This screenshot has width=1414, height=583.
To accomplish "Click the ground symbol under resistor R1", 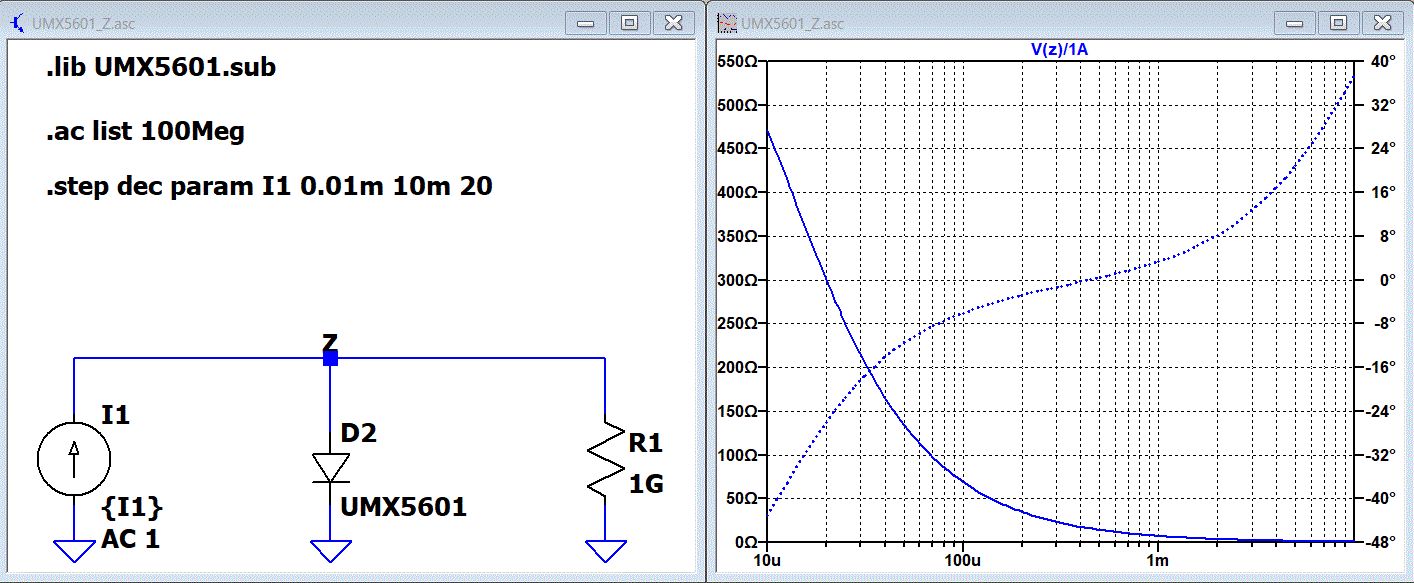I will [605, 551].
